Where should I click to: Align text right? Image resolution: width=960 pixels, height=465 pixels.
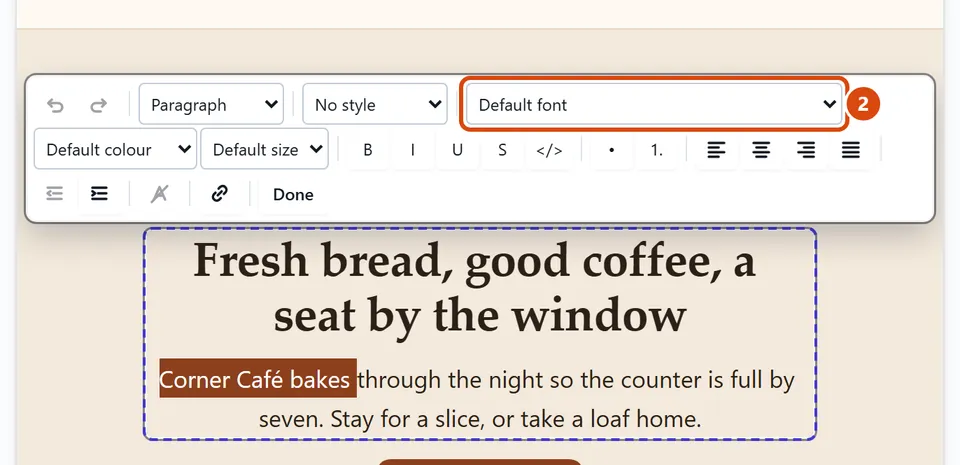806,150
